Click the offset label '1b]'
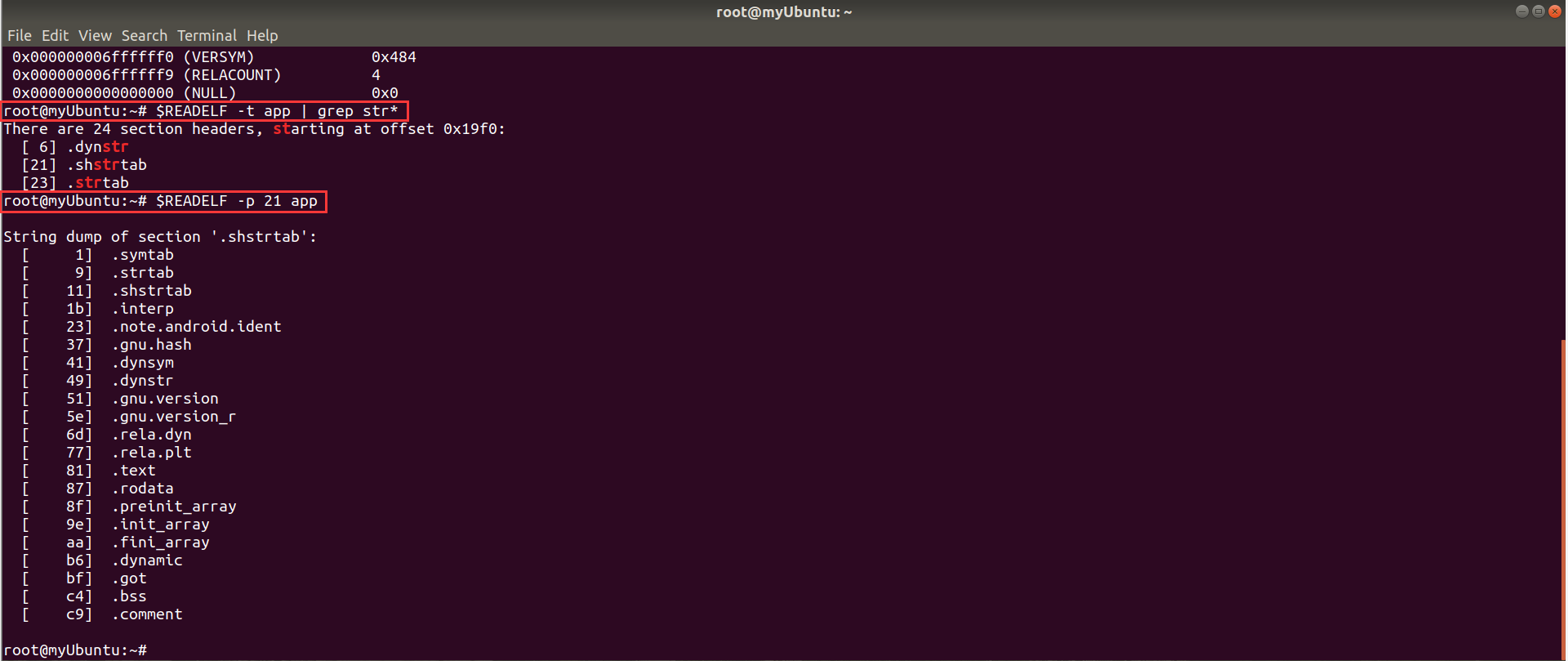 [x=79, y=309]
